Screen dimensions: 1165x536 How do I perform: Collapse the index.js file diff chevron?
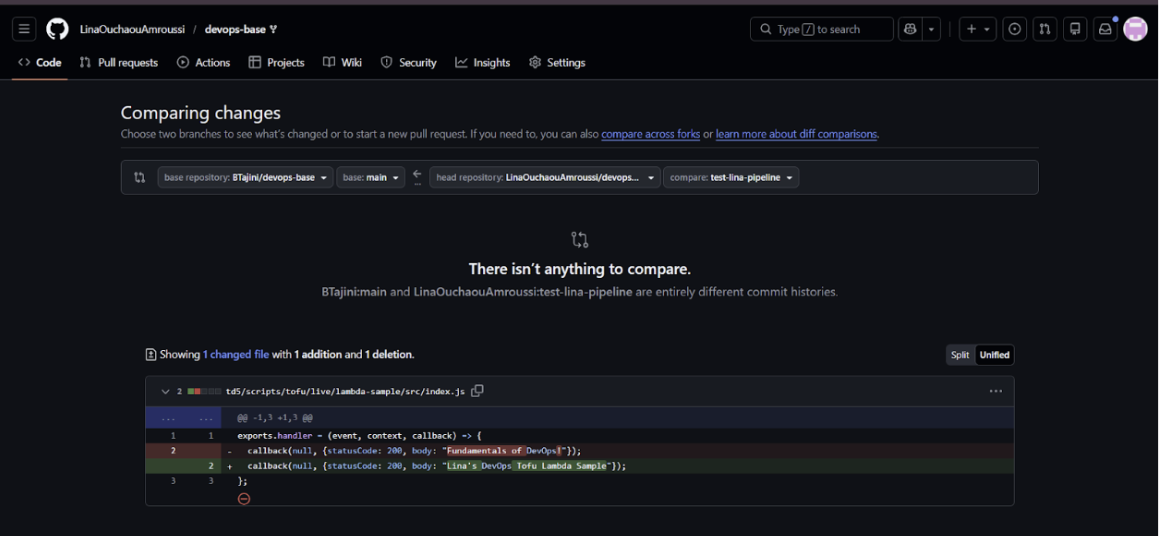pyautogui.click(x=165, y=391)
